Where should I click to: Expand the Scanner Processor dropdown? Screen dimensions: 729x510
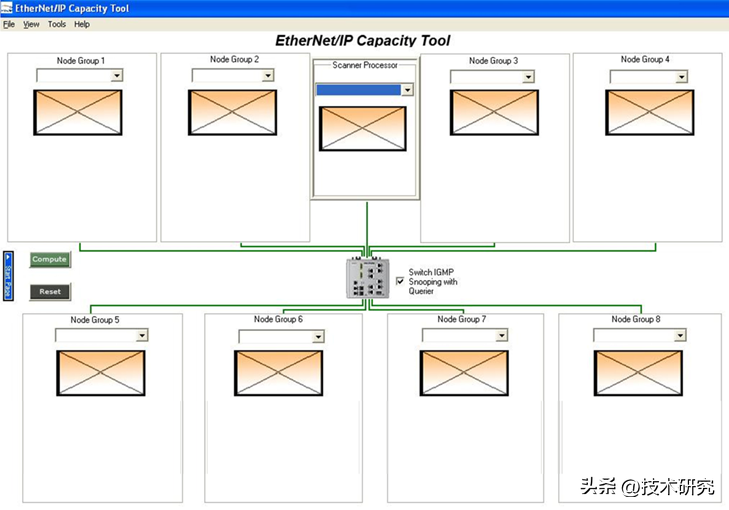[407, 90]
